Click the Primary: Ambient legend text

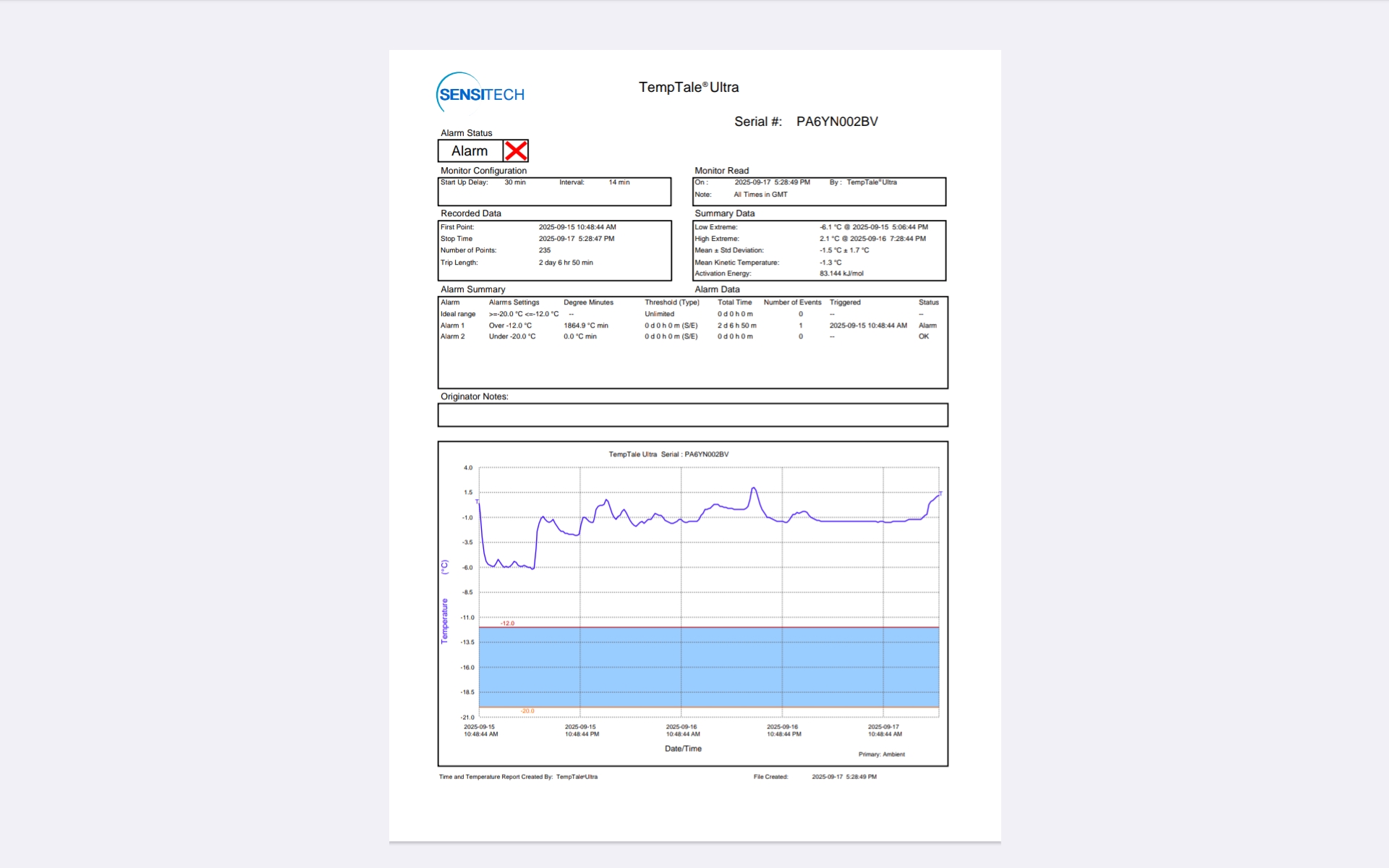(881, 754)
